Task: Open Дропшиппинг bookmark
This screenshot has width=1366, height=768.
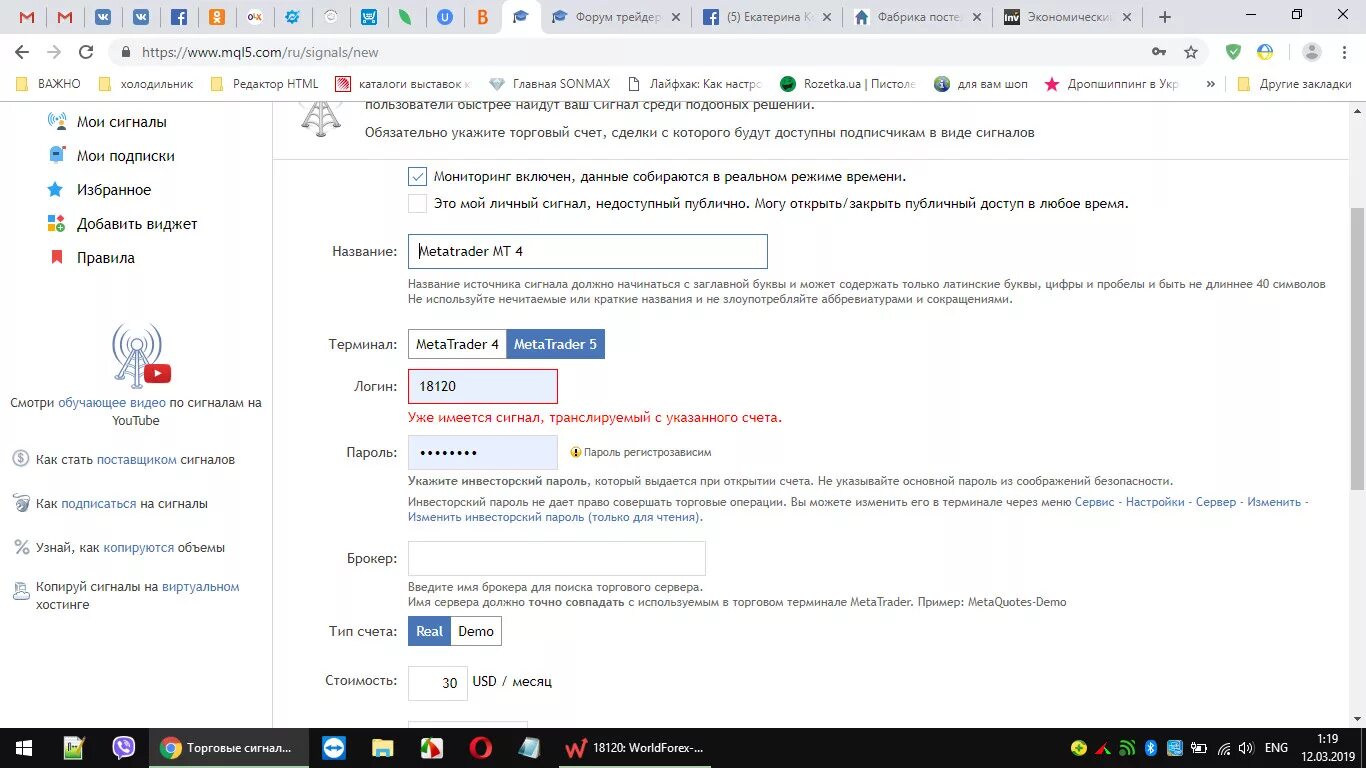Action: (1112, 84)
